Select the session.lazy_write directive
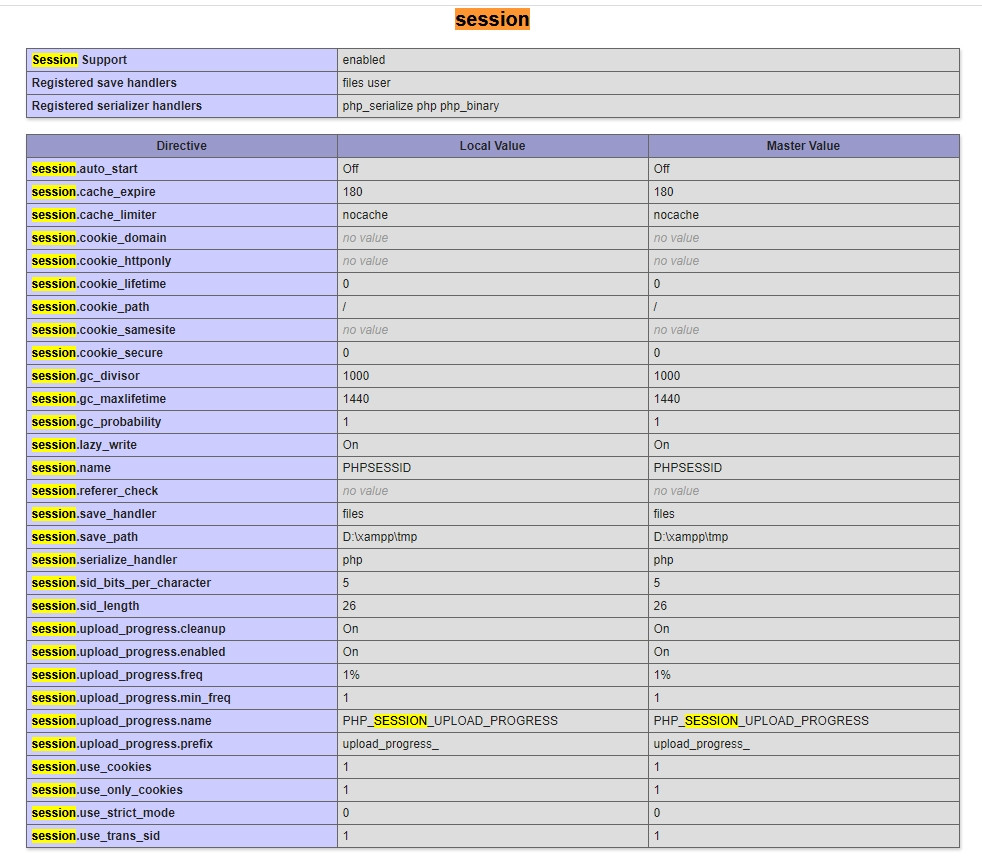Screen dimensions: 982x862 pos(84,445)
